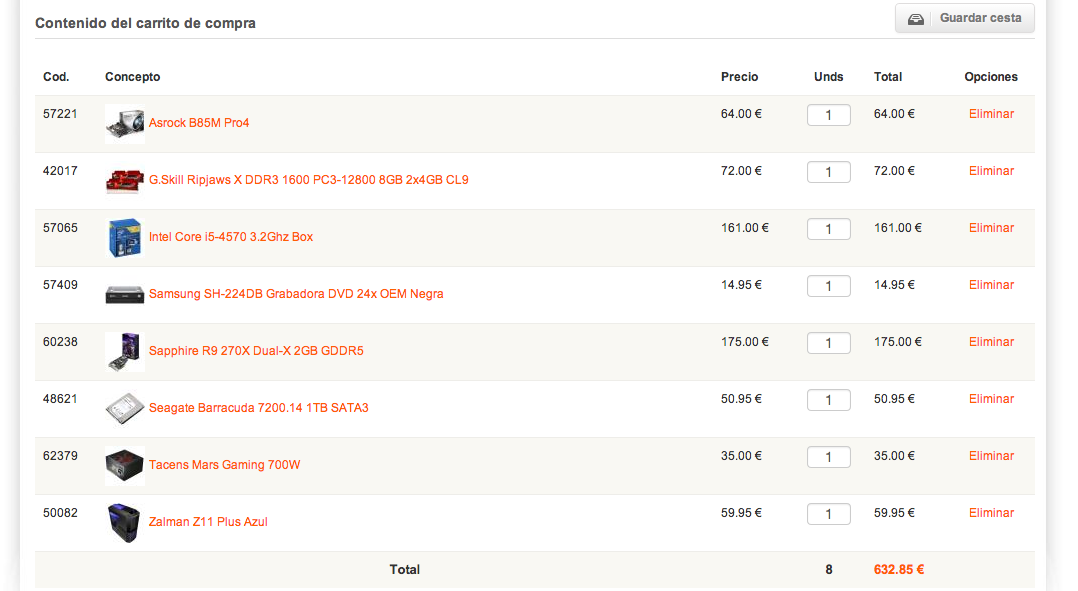Click the units field for Samsung SH-224DB

828,286
